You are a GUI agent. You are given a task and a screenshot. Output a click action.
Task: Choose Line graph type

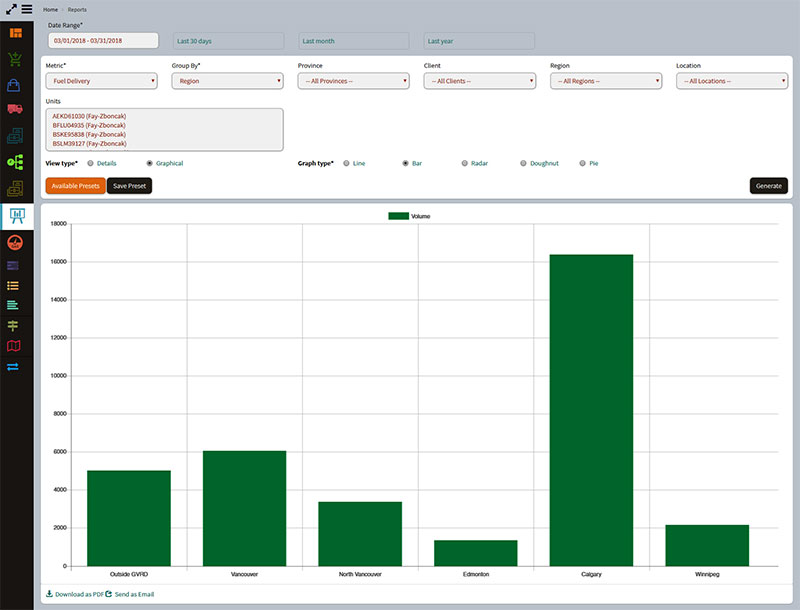[x=346, y=163]
